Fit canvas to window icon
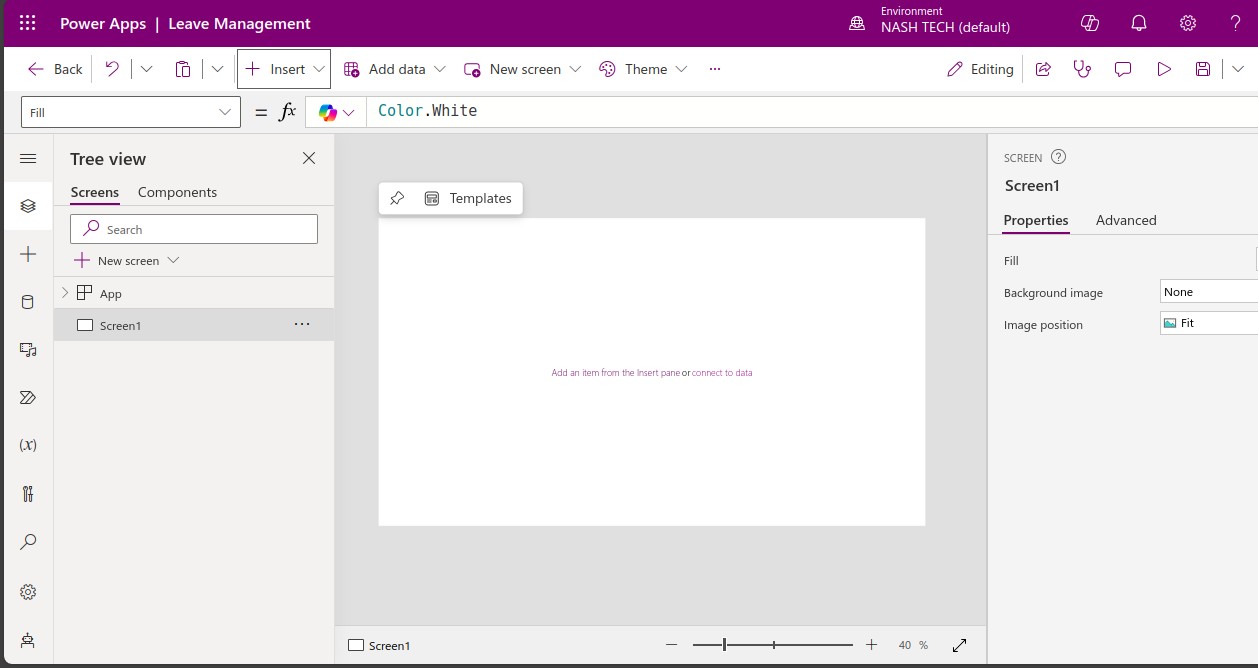The width and height of the screenshot is (1258, 668). coord(959,645)
